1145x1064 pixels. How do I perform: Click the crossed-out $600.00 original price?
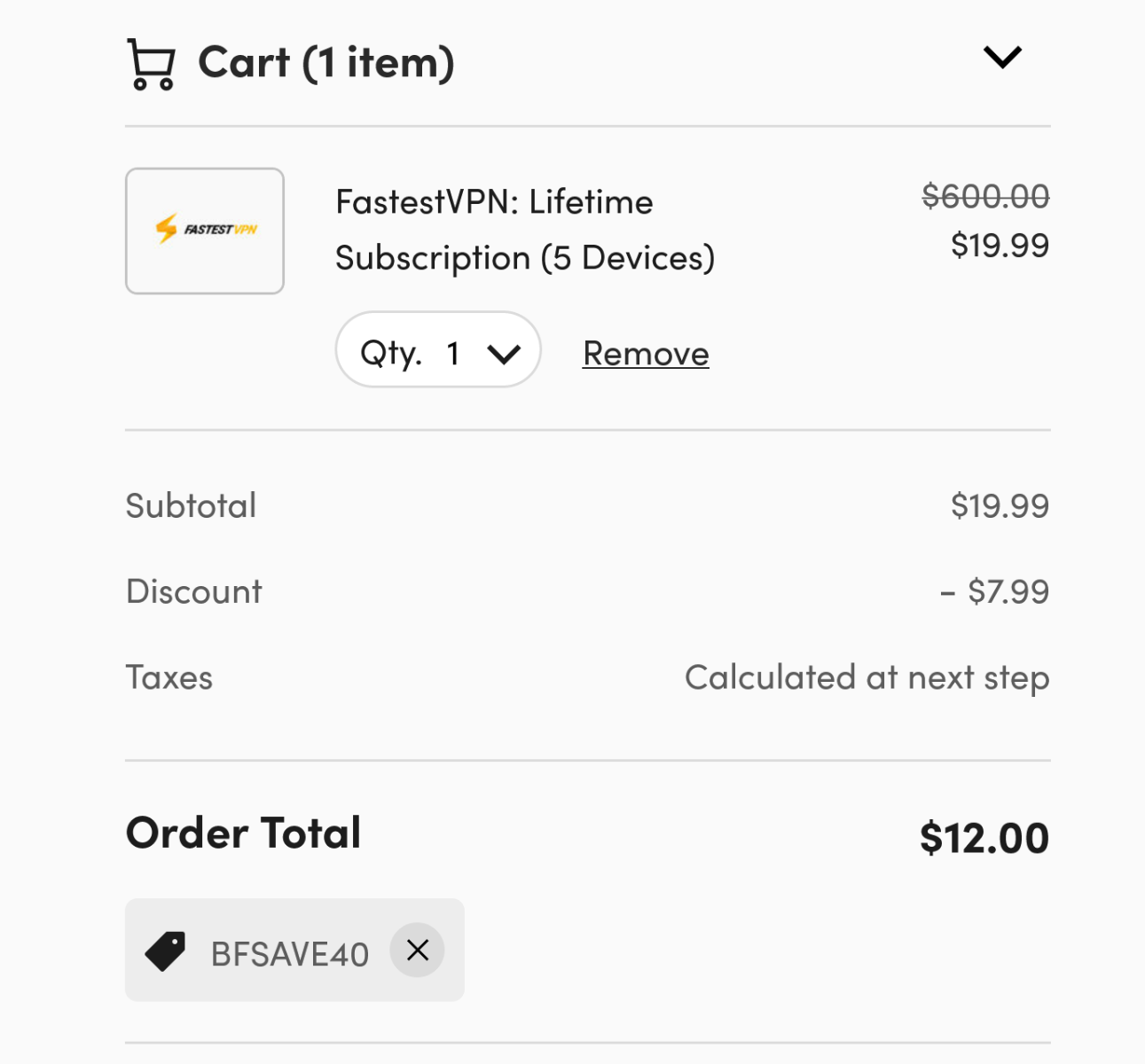tap(985, 196)
